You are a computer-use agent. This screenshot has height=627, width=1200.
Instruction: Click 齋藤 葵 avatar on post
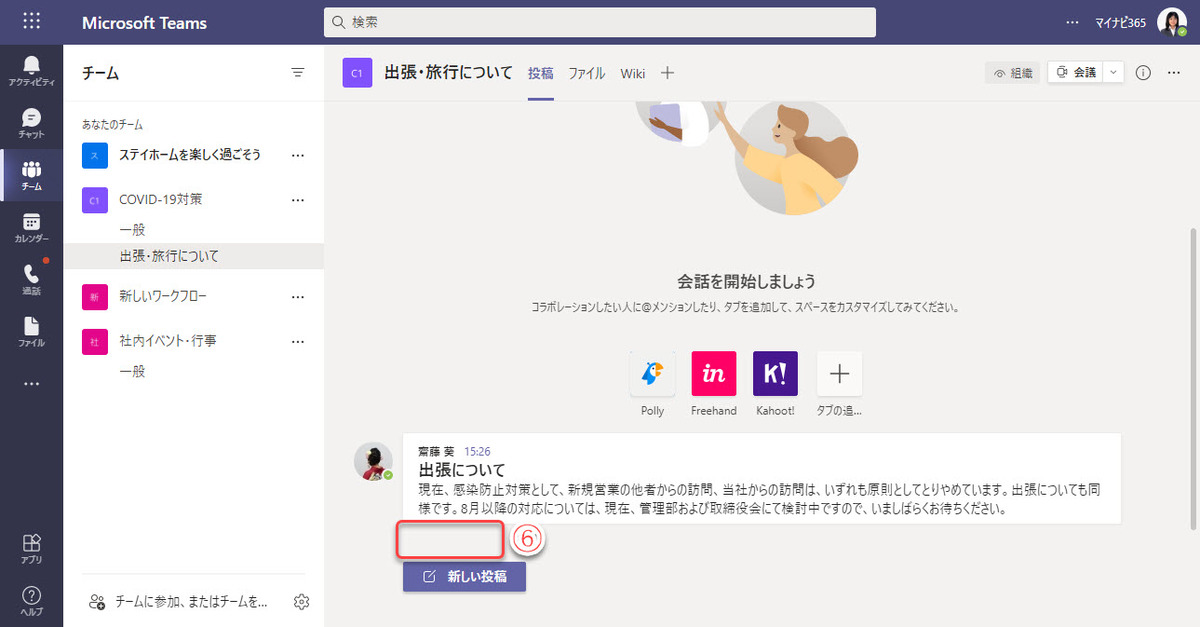(373, 461)
